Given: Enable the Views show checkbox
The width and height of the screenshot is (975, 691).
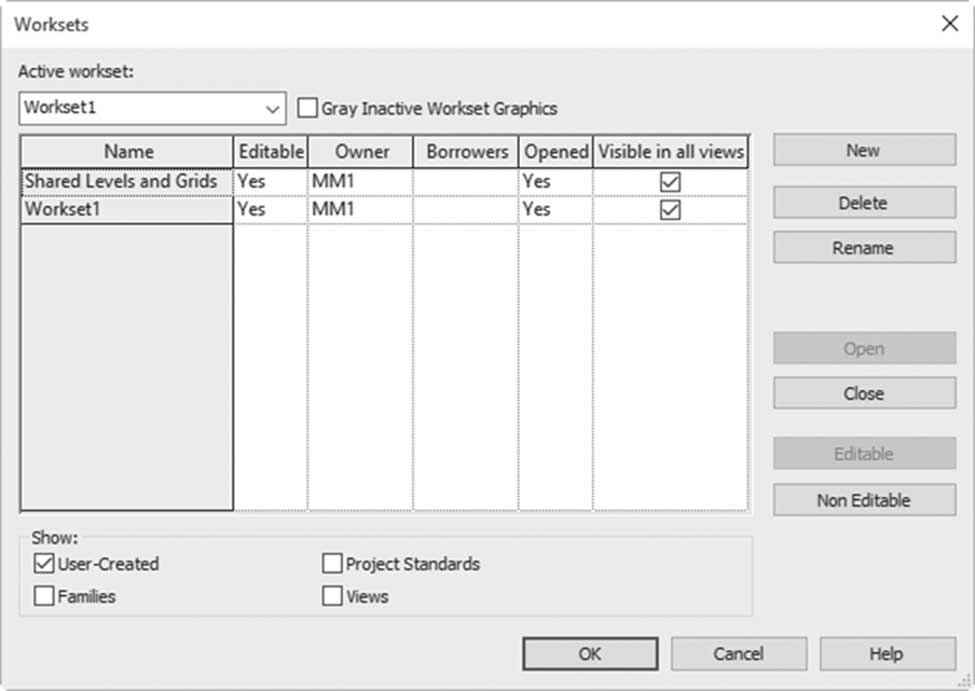Looking at the screenshot, I should pyautogui.click(x=332, y=596).
